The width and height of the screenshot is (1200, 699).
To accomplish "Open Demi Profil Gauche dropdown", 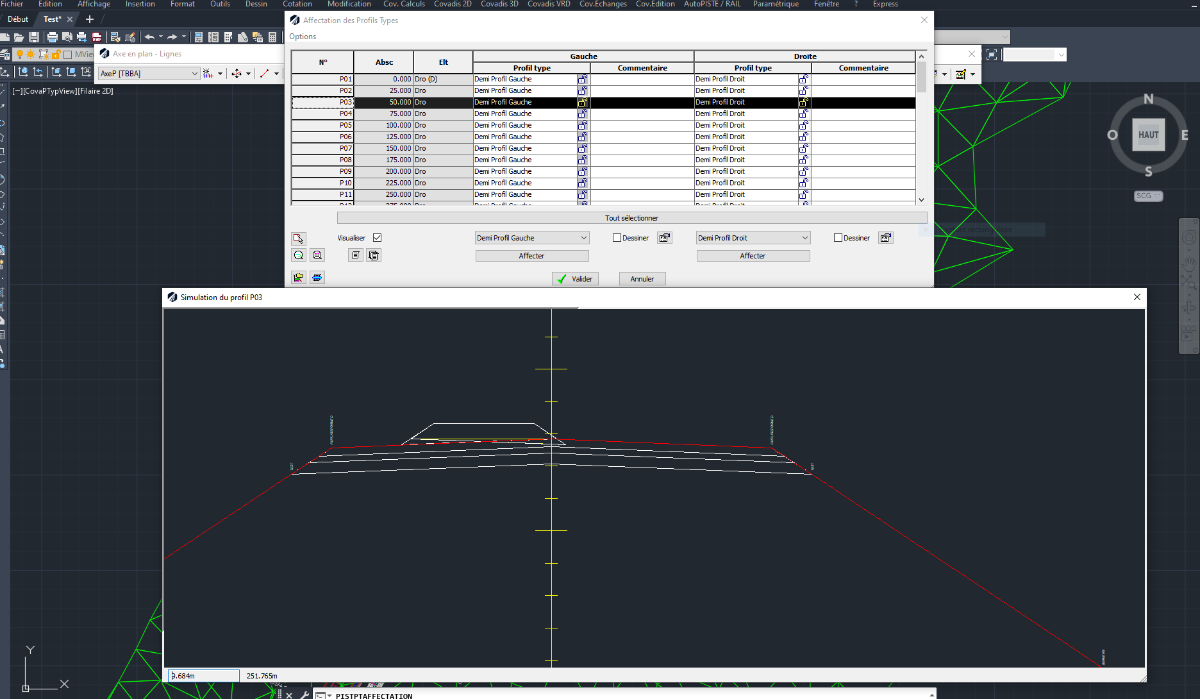I will click(x=533, y=238).
